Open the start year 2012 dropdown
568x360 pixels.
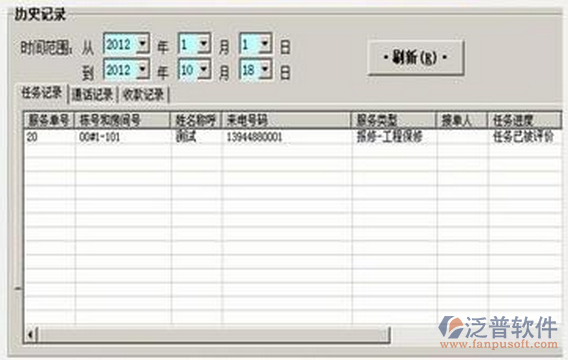pos(143,44)
